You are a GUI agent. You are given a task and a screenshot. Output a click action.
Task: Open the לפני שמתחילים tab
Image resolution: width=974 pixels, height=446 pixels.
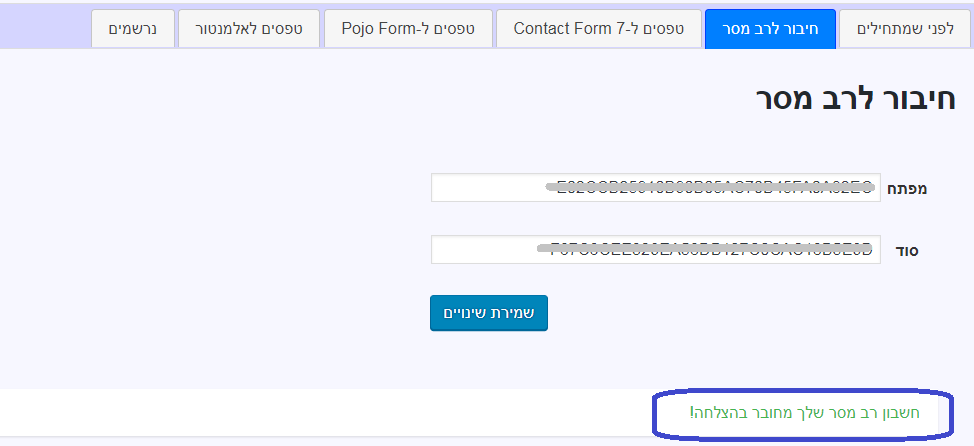tap(907, 29)
